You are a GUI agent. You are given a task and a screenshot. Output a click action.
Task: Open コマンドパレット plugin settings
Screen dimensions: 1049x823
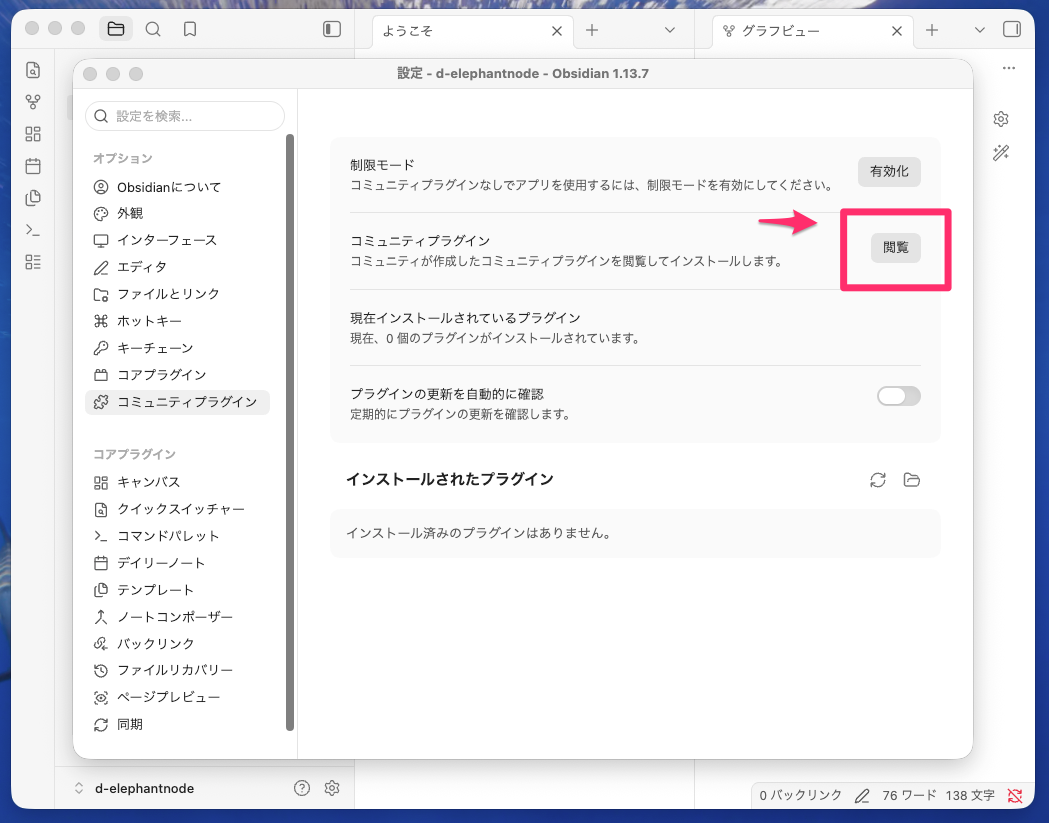[x=177, y=536]
